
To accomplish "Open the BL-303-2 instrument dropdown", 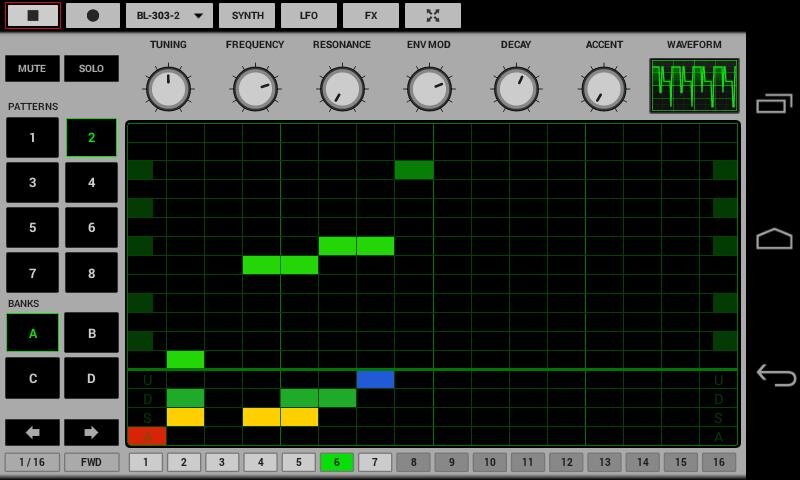I will [169, 16].
